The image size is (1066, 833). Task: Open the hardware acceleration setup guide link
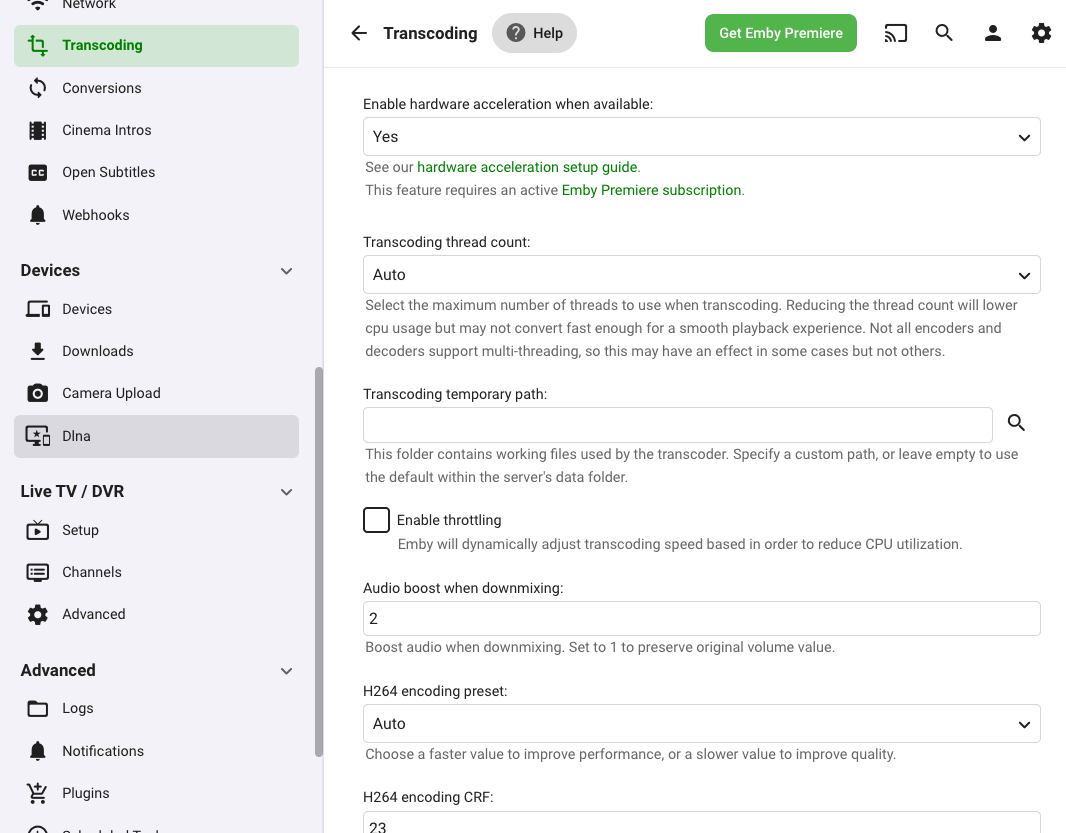click(527, 167)
